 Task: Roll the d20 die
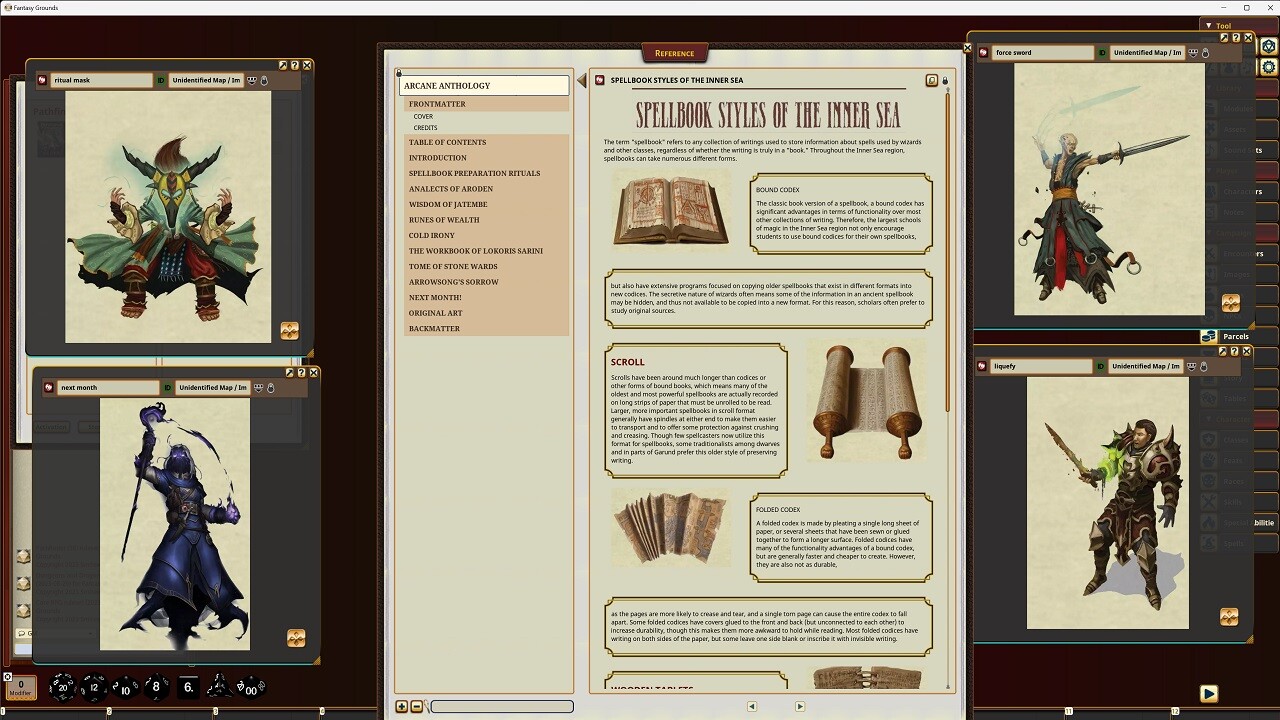(x=63, y=687)
